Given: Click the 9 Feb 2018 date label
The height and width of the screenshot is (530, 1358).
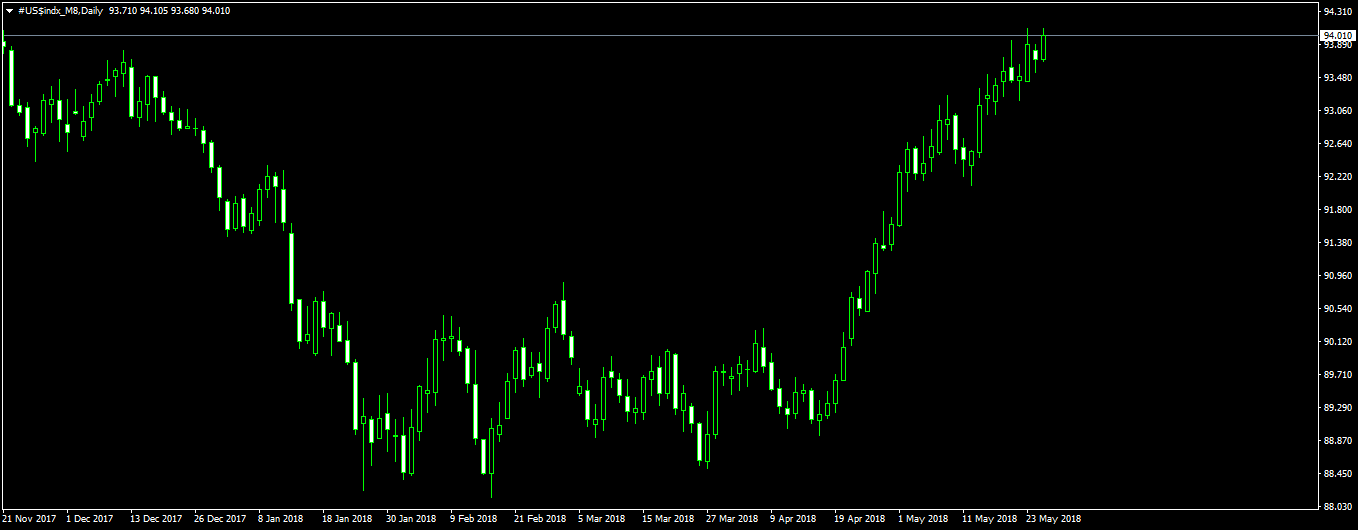Looking at the screenshot, I should point(473,519).
